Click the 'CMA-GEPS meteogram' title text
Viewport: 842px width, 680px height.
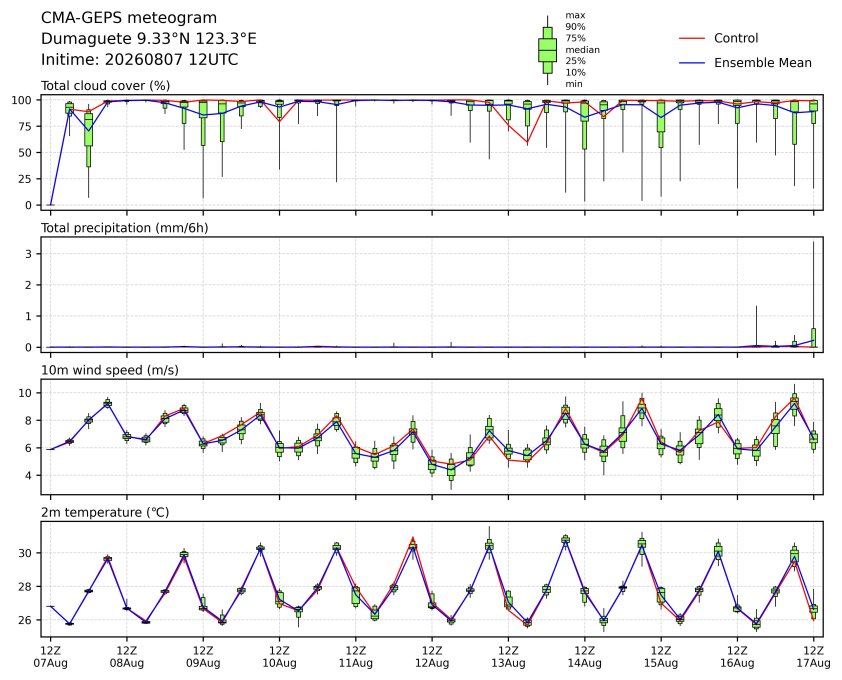pyautogui.click(x=129, y=18)
